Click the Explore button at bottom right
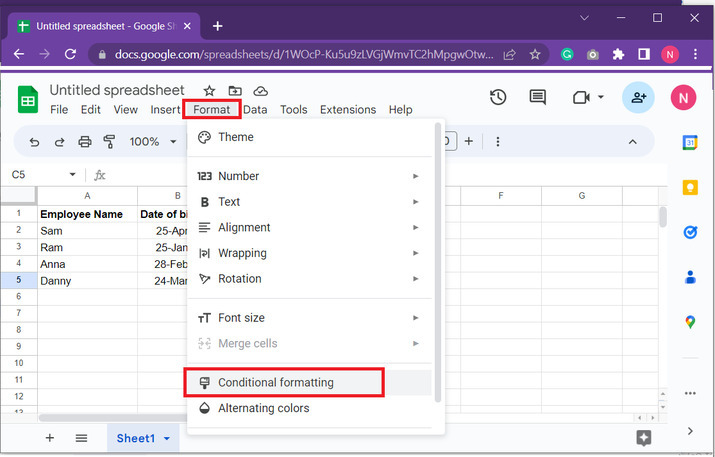The height and width of the screenshot is (457, 715). [643, 438]
